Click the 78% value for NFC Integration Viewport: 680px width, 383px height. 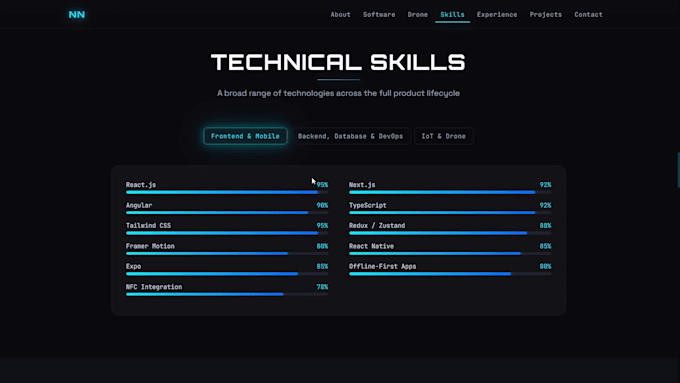click(x=322, y=287)
